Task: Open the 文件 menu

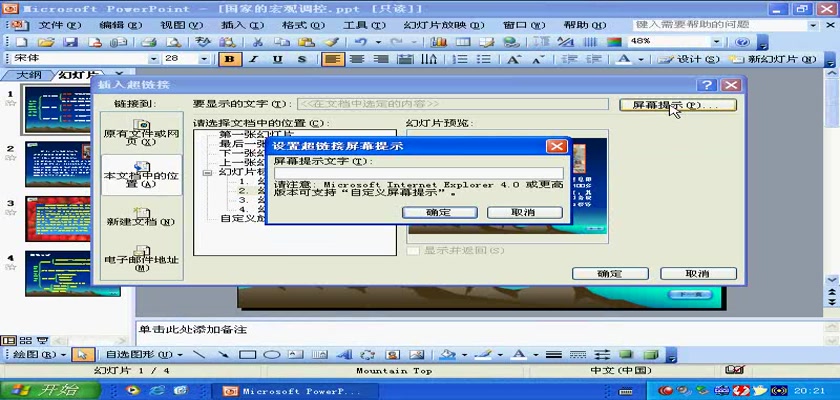Action: pyautogui.click(x=58, y=25)
